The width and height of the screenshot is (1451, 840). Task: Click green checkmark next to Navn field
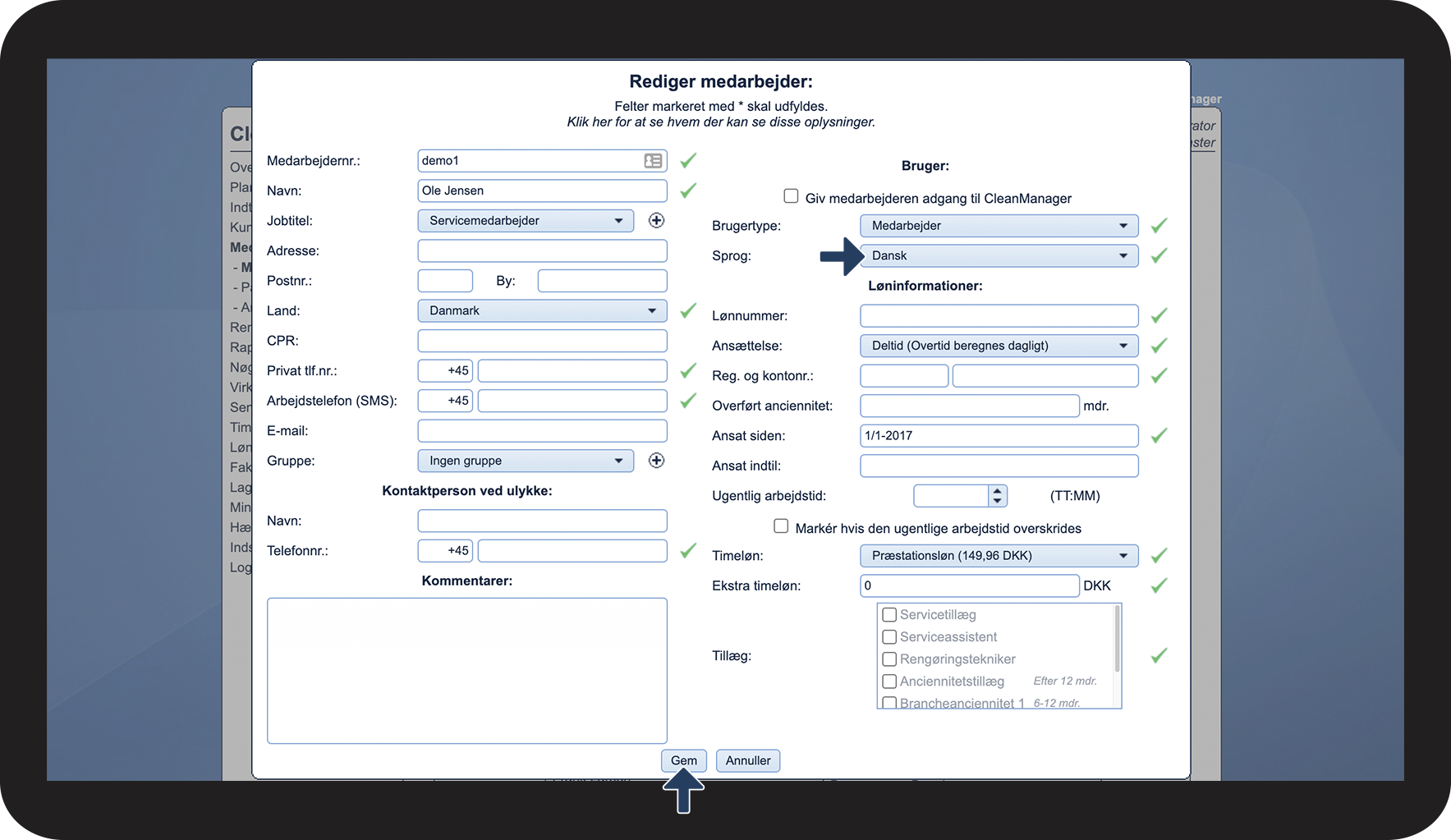click(x=688, y=190)
